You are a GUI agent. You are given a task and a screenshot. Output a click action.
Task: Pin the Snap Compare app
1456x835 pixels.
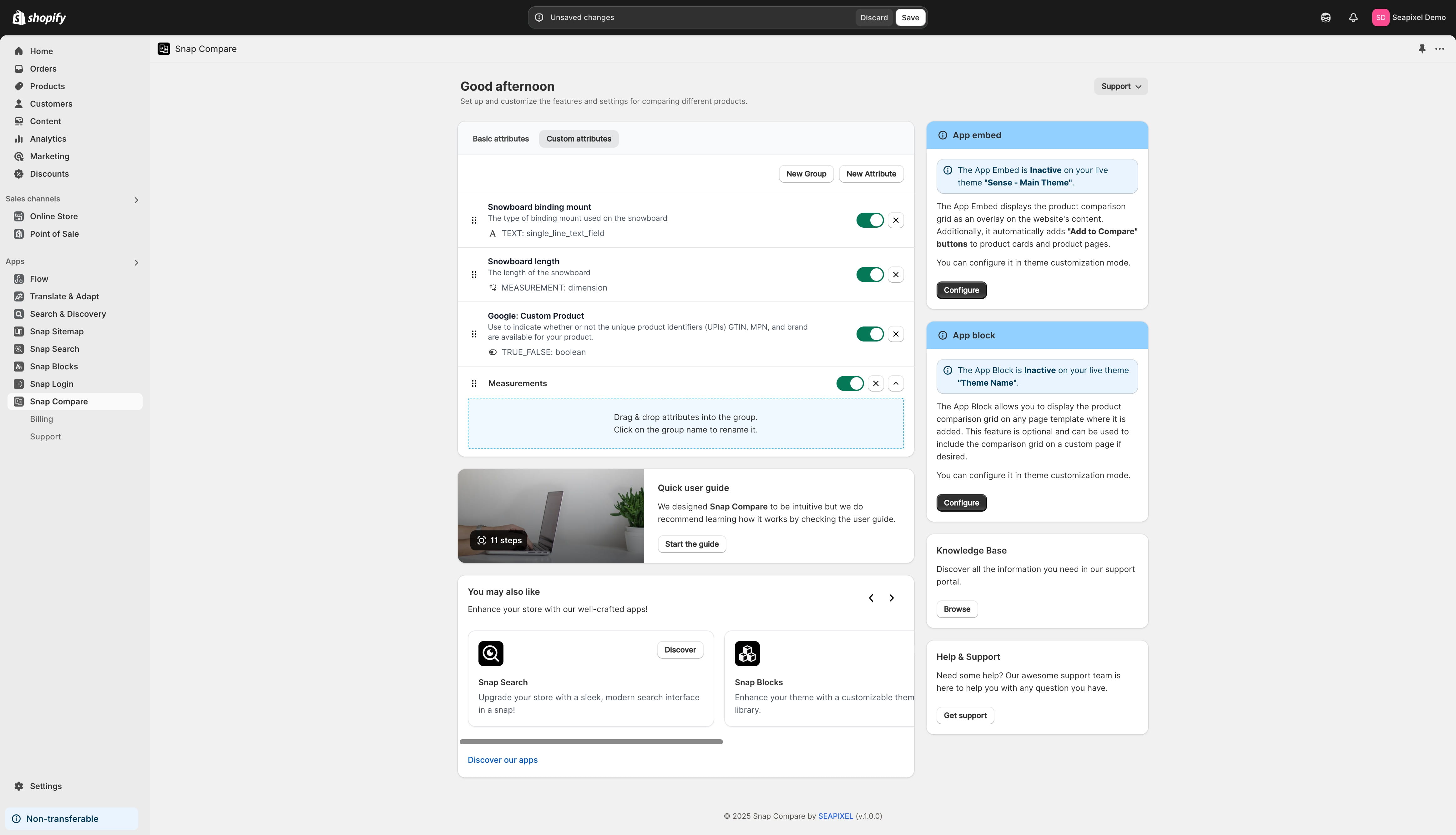(1422, 49)
